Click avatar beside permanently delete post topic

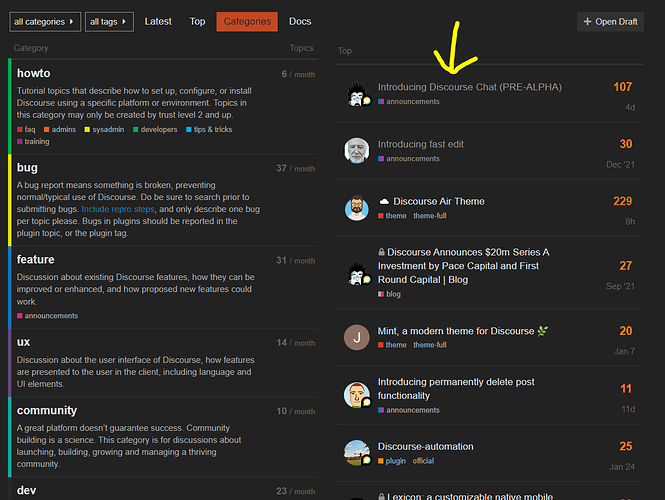pyautogui.click(x=357, y=395)
